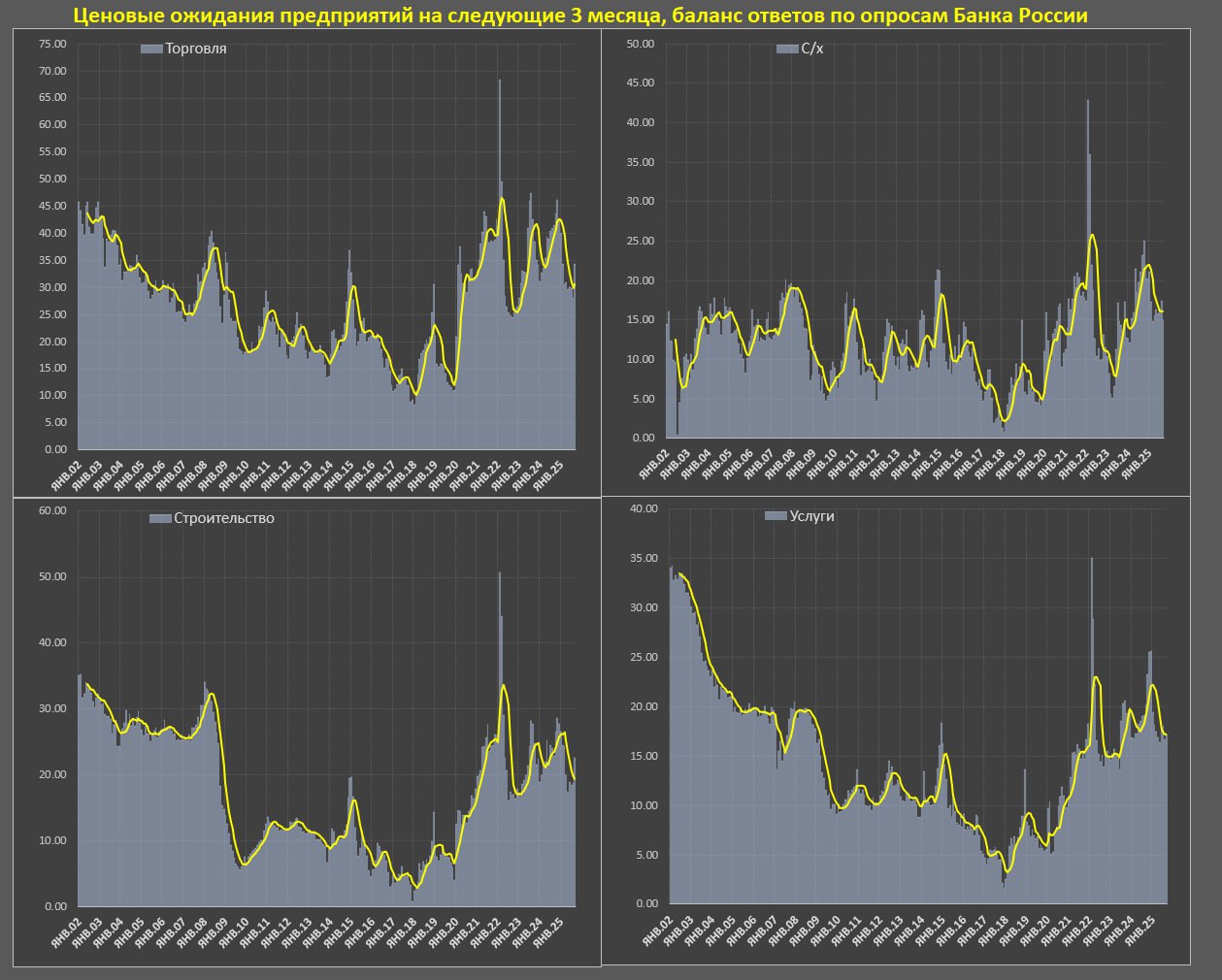Click ЯНВ.02 x-axis label in Строительство chart
Image resolution: width=1222 pixels, height=980 pixels.
coord(66,929)
